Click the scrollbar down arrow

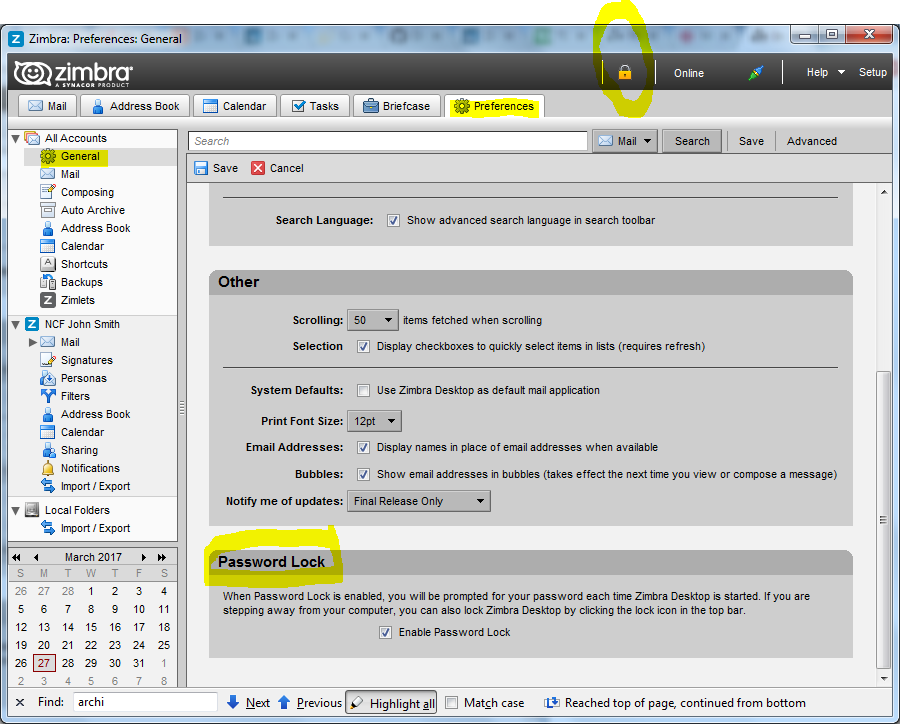click(884, 679)
